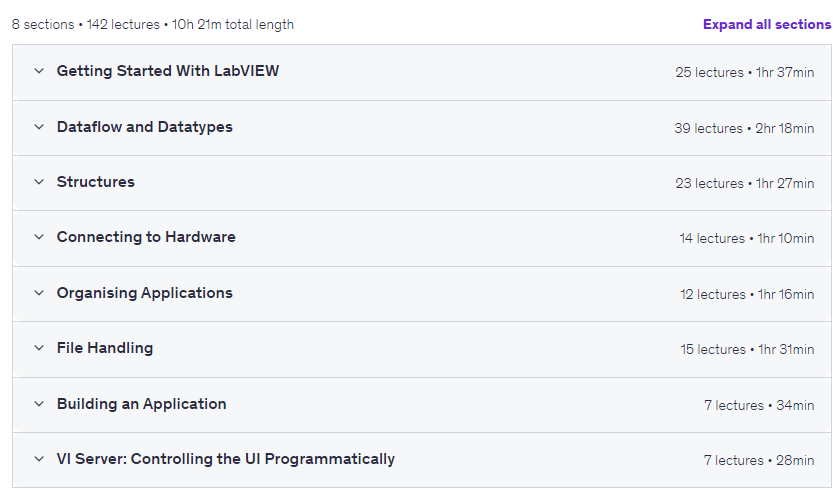Click the Expand all sections link
The width and height of the screenshot is (840, 499).
pos(767,25)
